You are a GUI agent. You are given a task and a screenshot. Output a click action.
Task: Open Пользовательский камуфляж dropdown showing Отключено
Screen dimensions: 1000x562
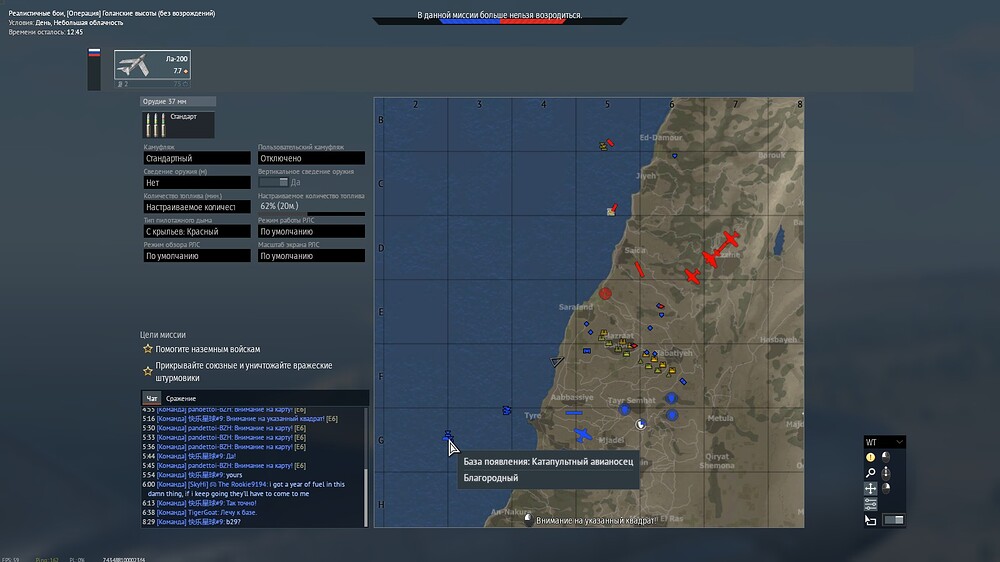tap(311, 158)
